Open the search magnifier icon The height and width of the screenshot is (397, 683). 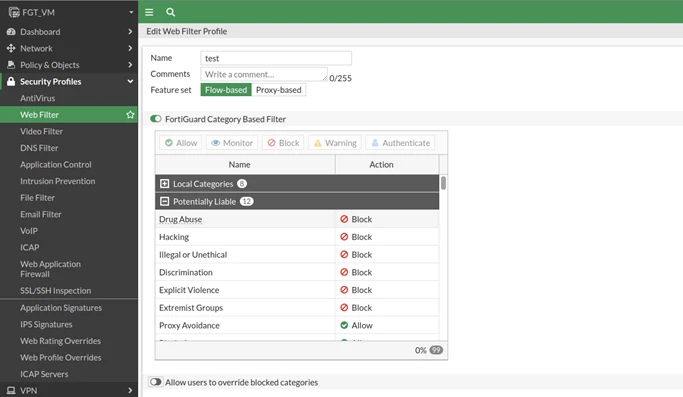click(x=170, y=12)
